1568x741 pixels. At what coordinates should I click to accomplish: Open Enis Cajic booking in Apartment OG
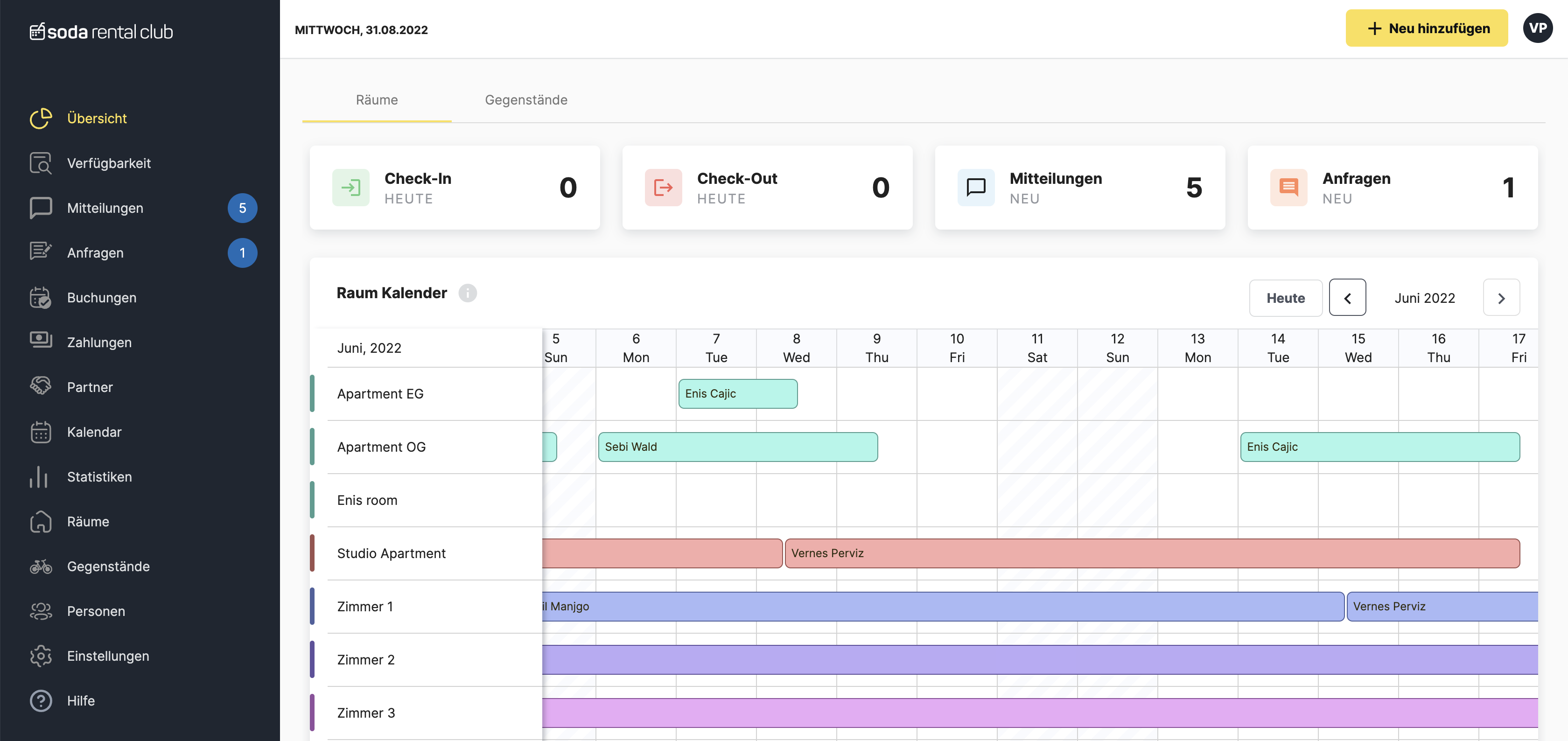point(1380,447)
